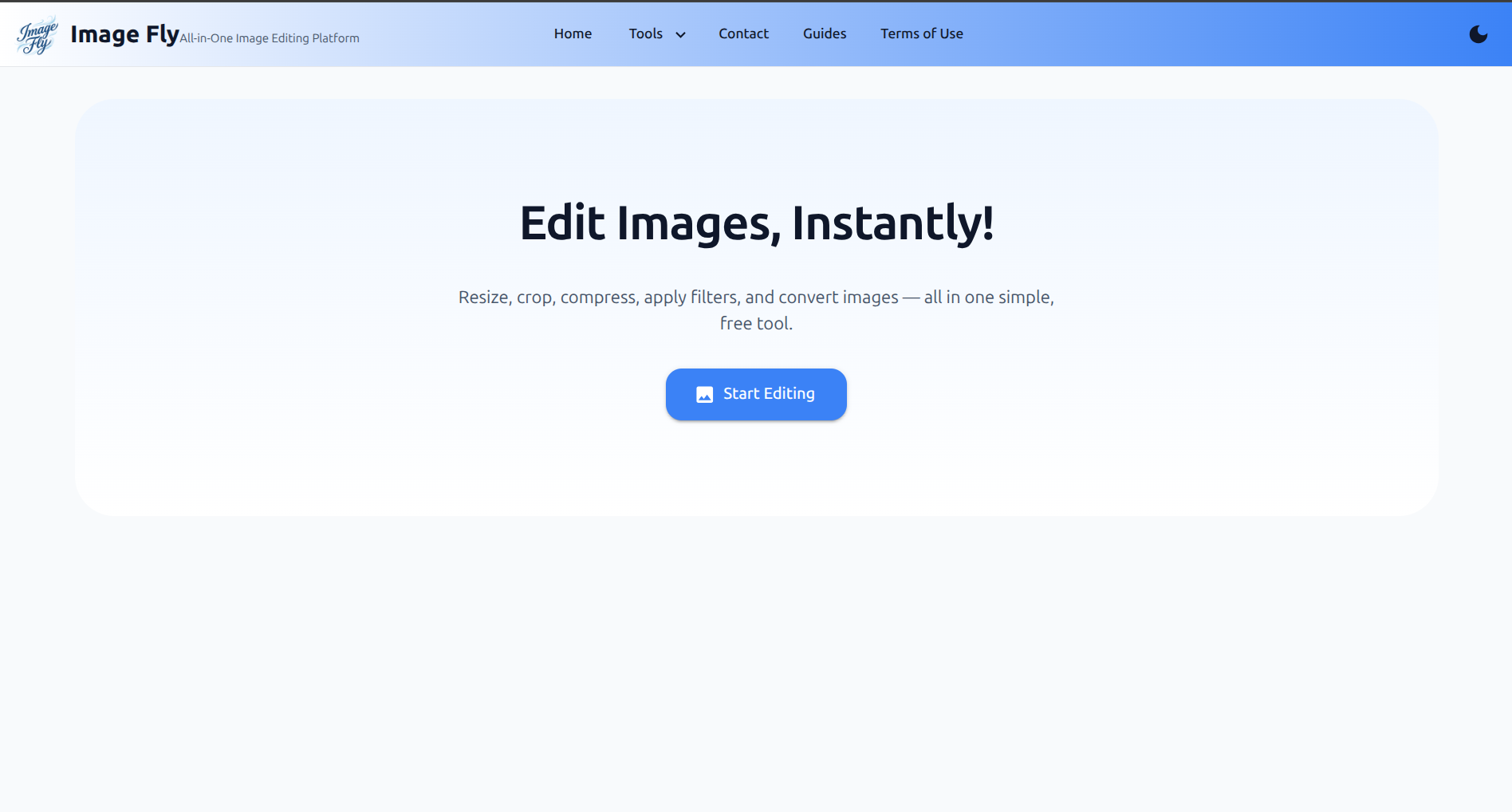1512x812 pixels.
Task: Click the Edit Images, Instantly heading
Action: pos(756,223)
